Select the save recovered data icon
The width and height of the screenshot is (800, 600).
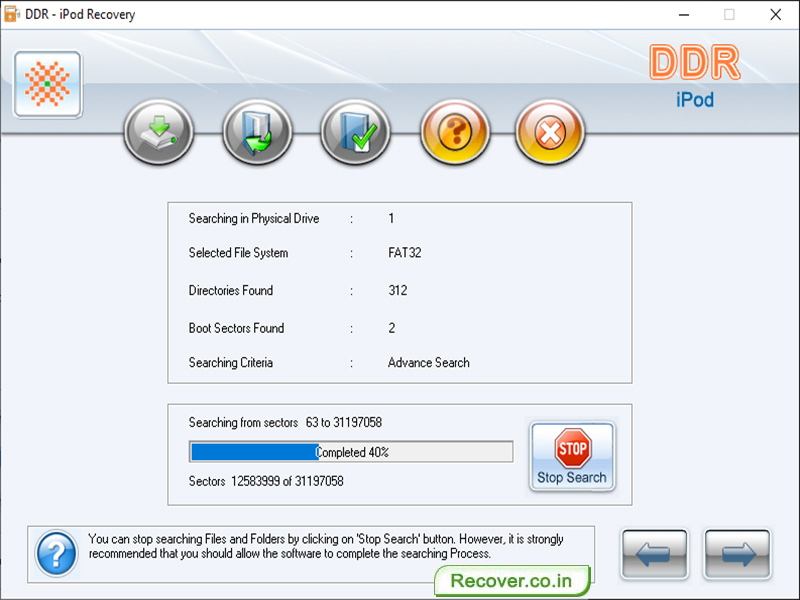(158, 131)
